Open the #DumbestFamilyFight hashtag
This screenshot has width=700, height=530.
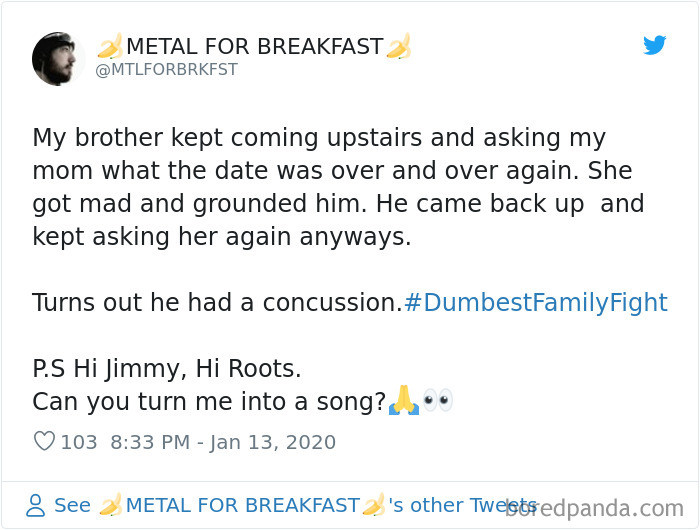pos(535,302)
